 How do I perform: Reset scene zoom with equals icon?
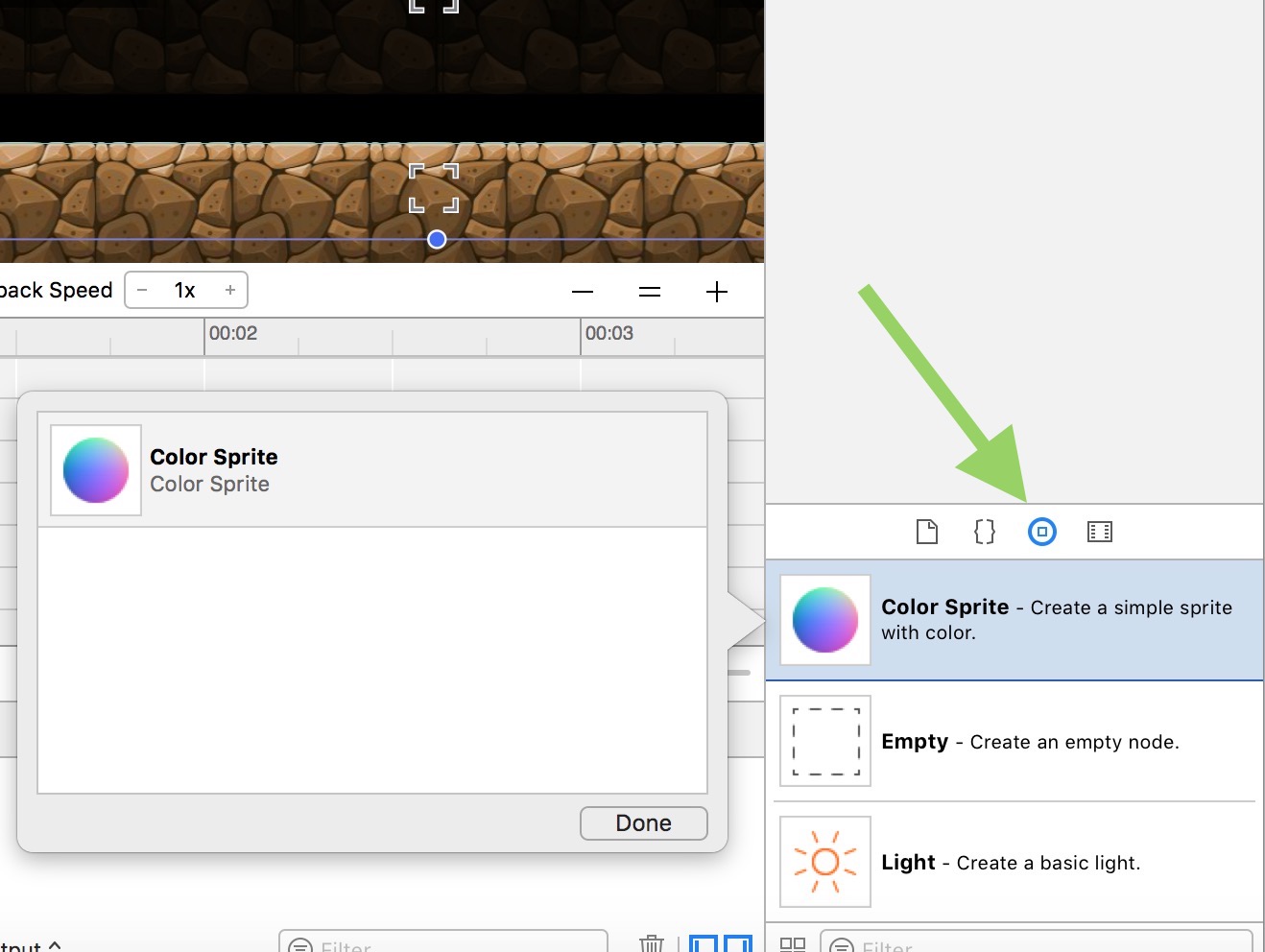[650, 292]
